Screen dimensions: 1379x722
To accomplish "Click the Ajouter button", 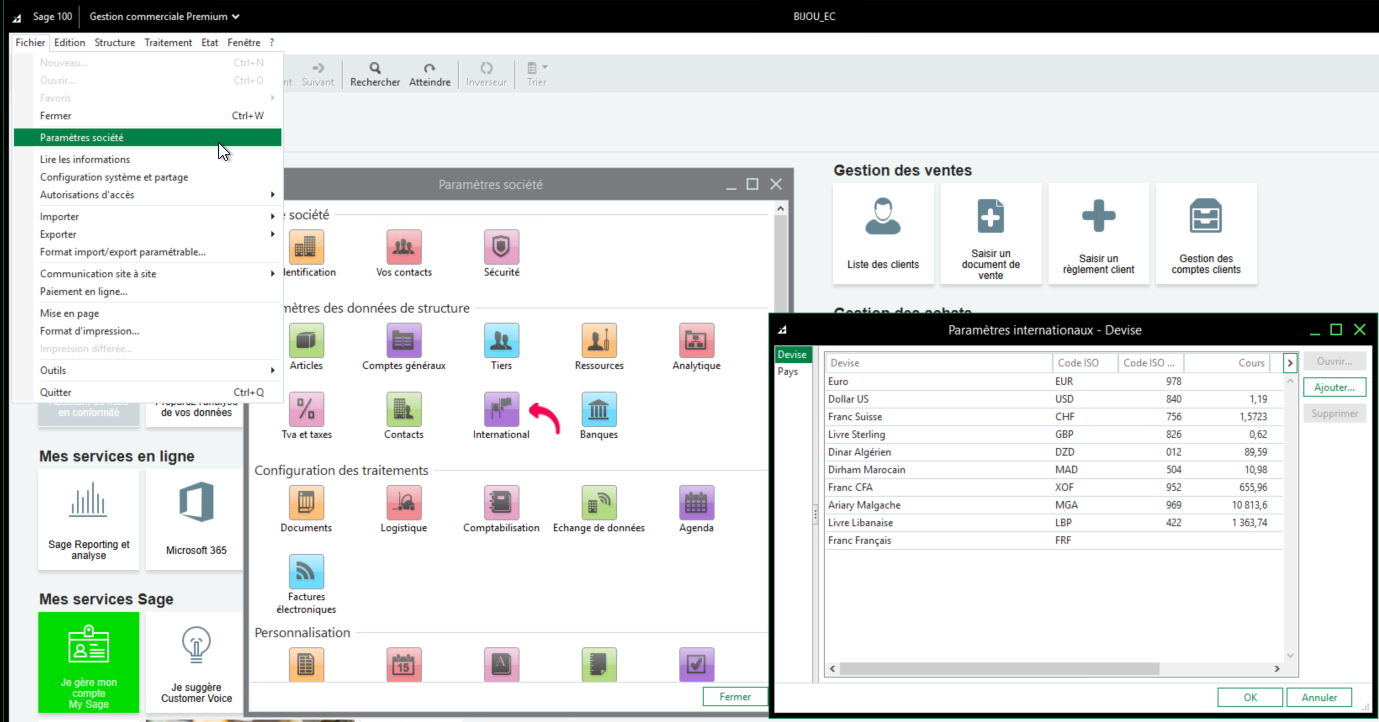I will pos(1334,387).
